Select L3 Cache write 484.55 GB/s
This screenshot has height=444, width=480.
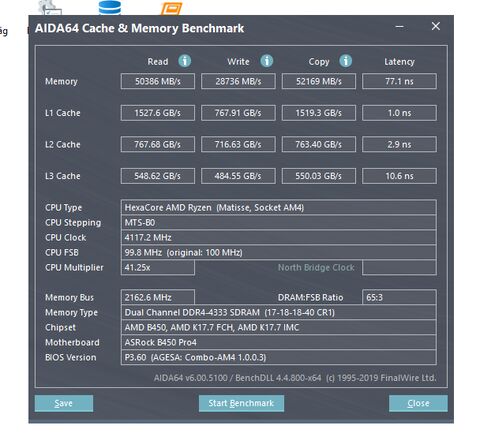tap(238, 176)
